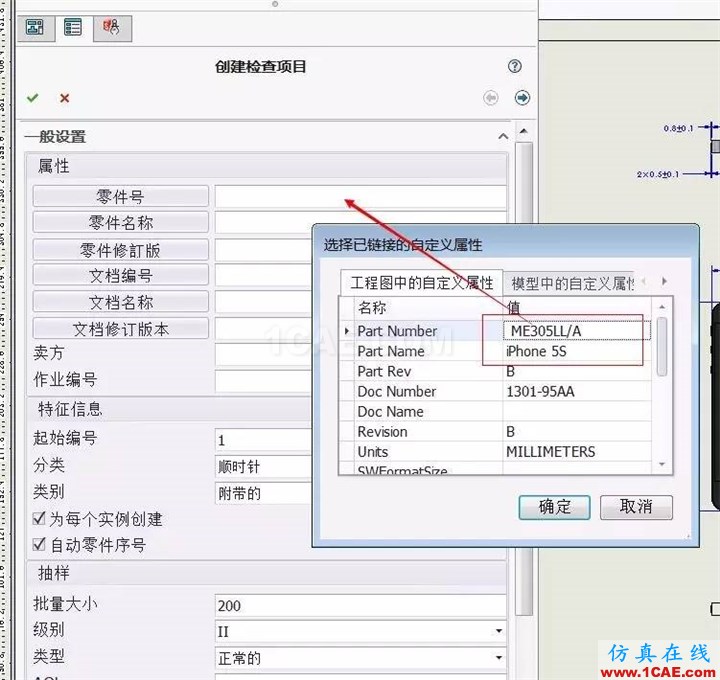720x680 pixels.
Task: Toggle 为每个实例创建 checkbox
Action: [39, 518]
